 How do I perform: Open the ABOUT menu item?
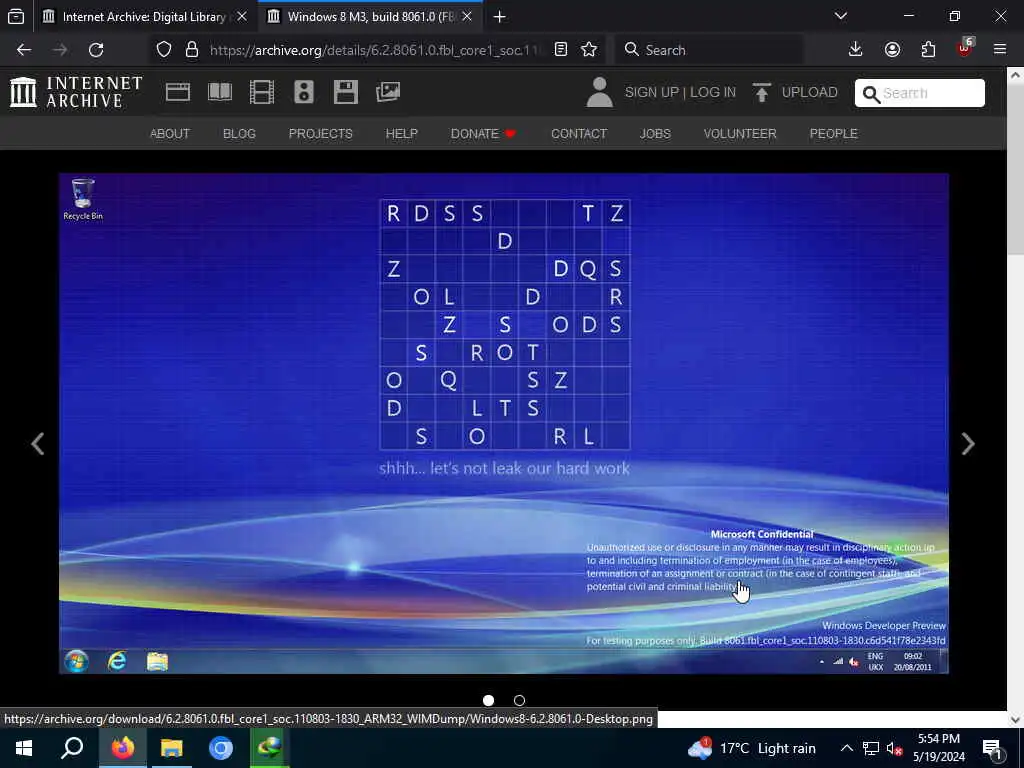[x=170, y=134]
